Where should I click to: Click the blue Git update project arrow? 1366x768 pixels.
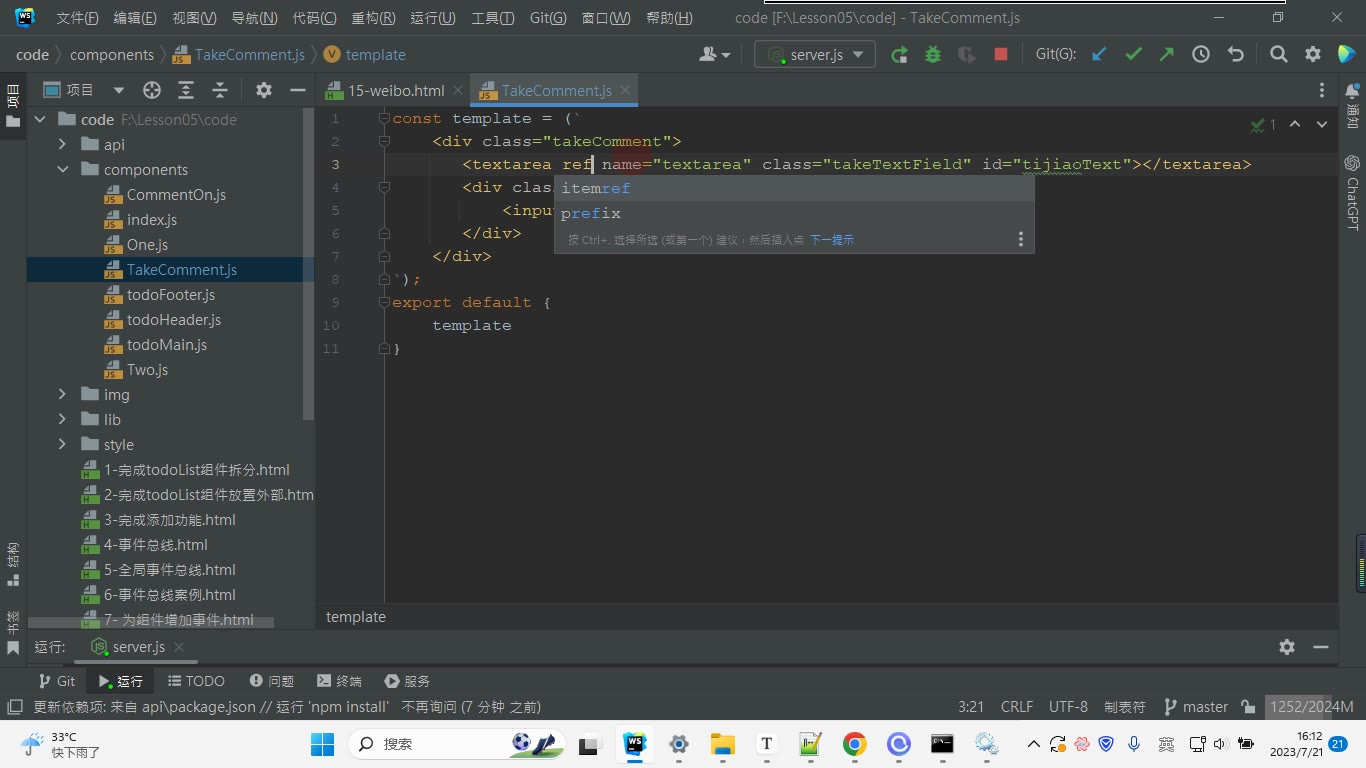click(x=1099, y=55)
